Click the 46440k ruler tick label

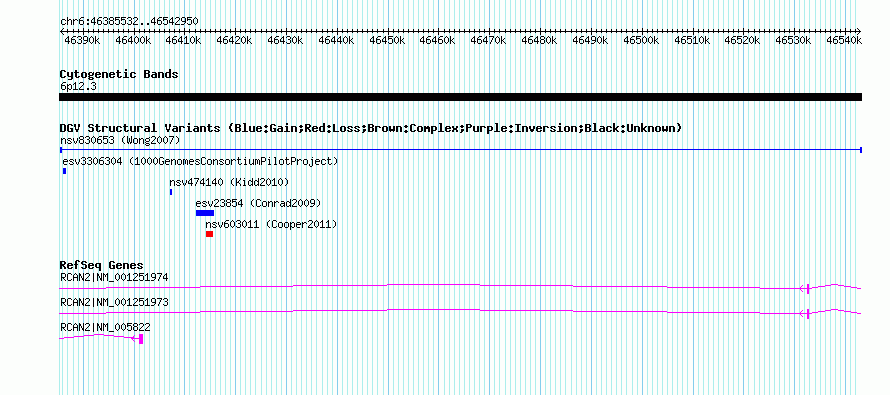click(337, 40)
